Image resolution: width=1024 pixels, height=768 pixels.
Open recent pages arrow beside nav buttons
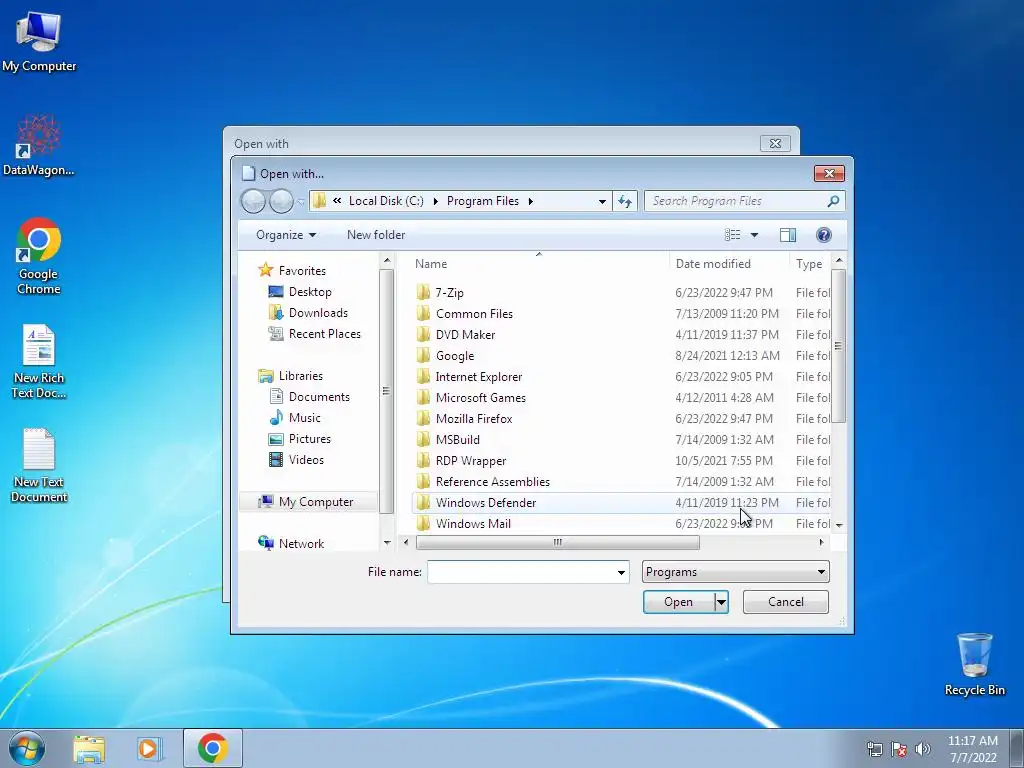coord(300,202)
